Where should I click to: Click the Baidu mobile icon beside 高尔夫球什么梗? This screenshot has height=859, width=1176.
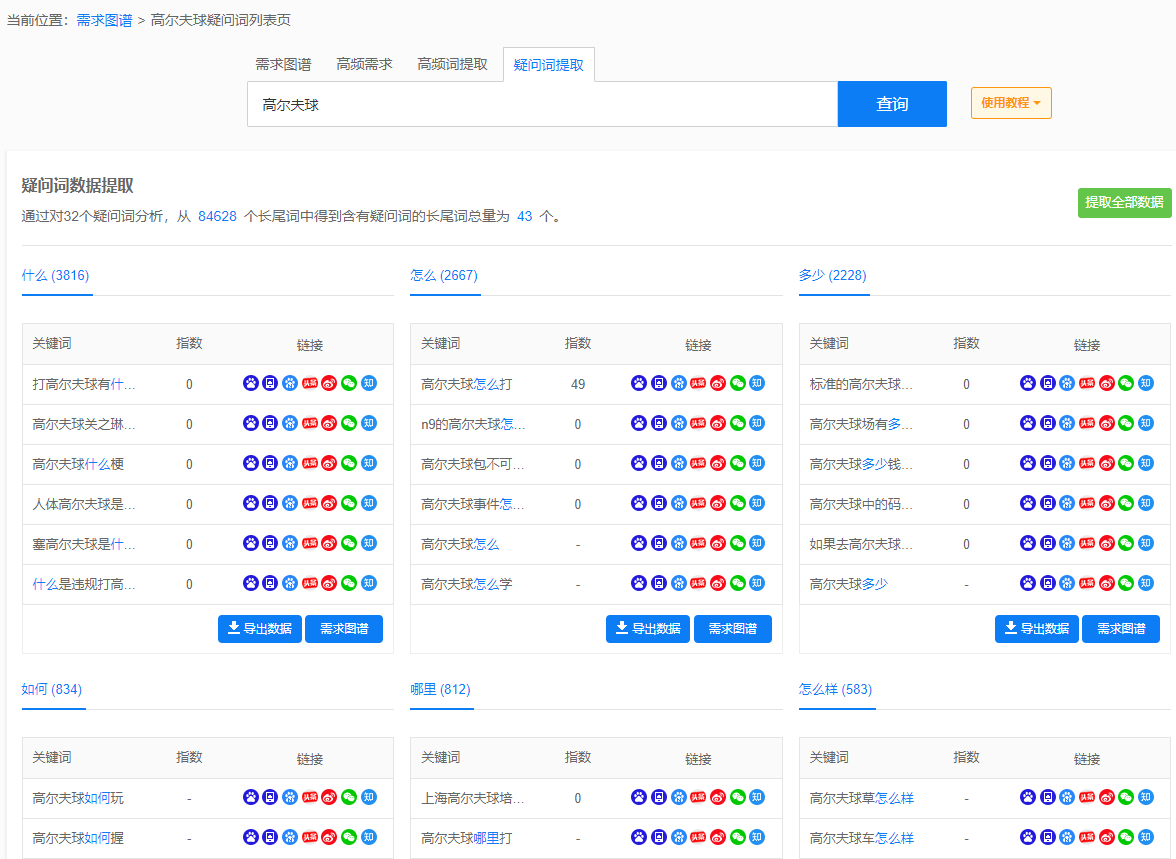coord(270,463)
